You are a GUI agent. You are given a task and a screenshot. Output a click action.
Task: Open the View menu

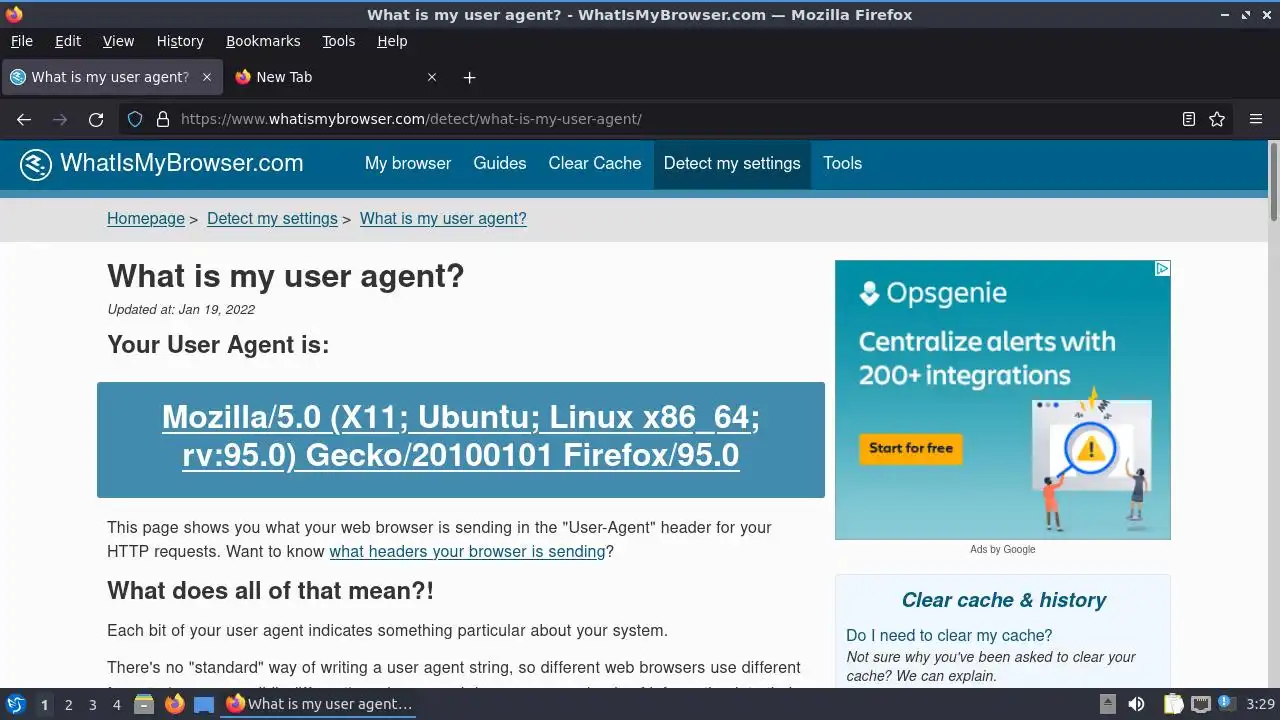pos(118,41)
